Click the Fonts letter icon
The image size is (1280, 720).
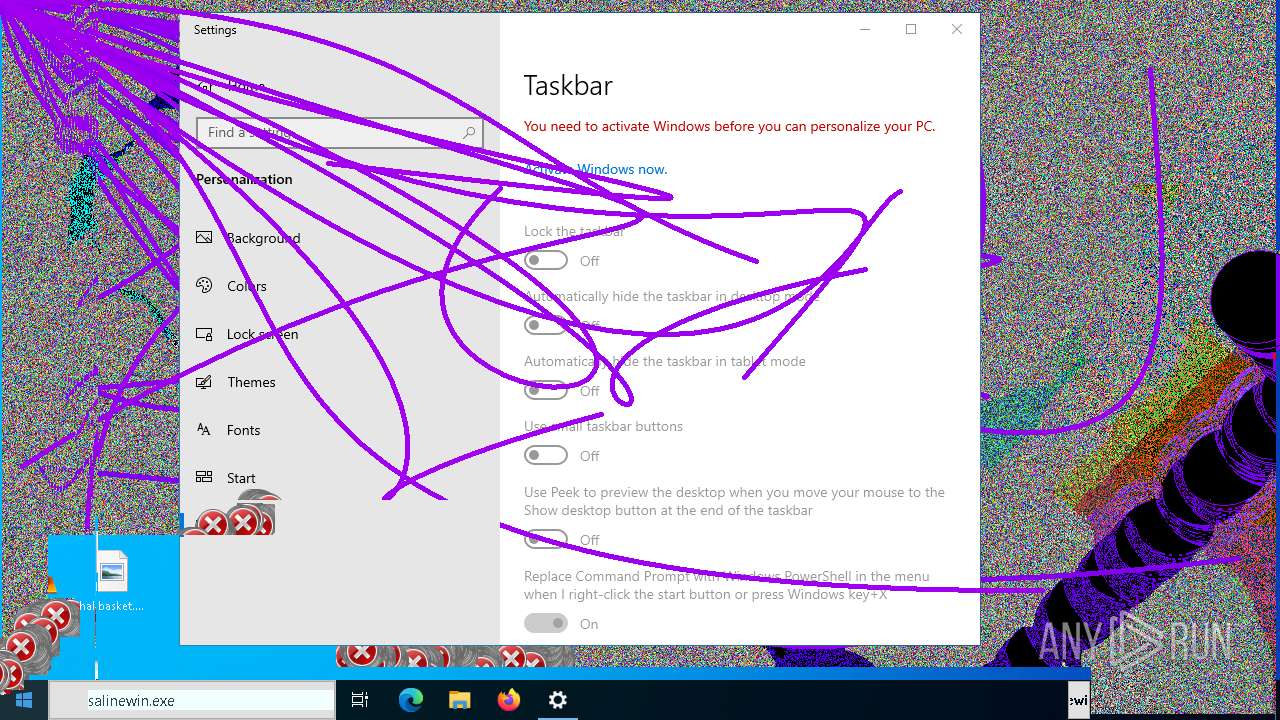204,430
